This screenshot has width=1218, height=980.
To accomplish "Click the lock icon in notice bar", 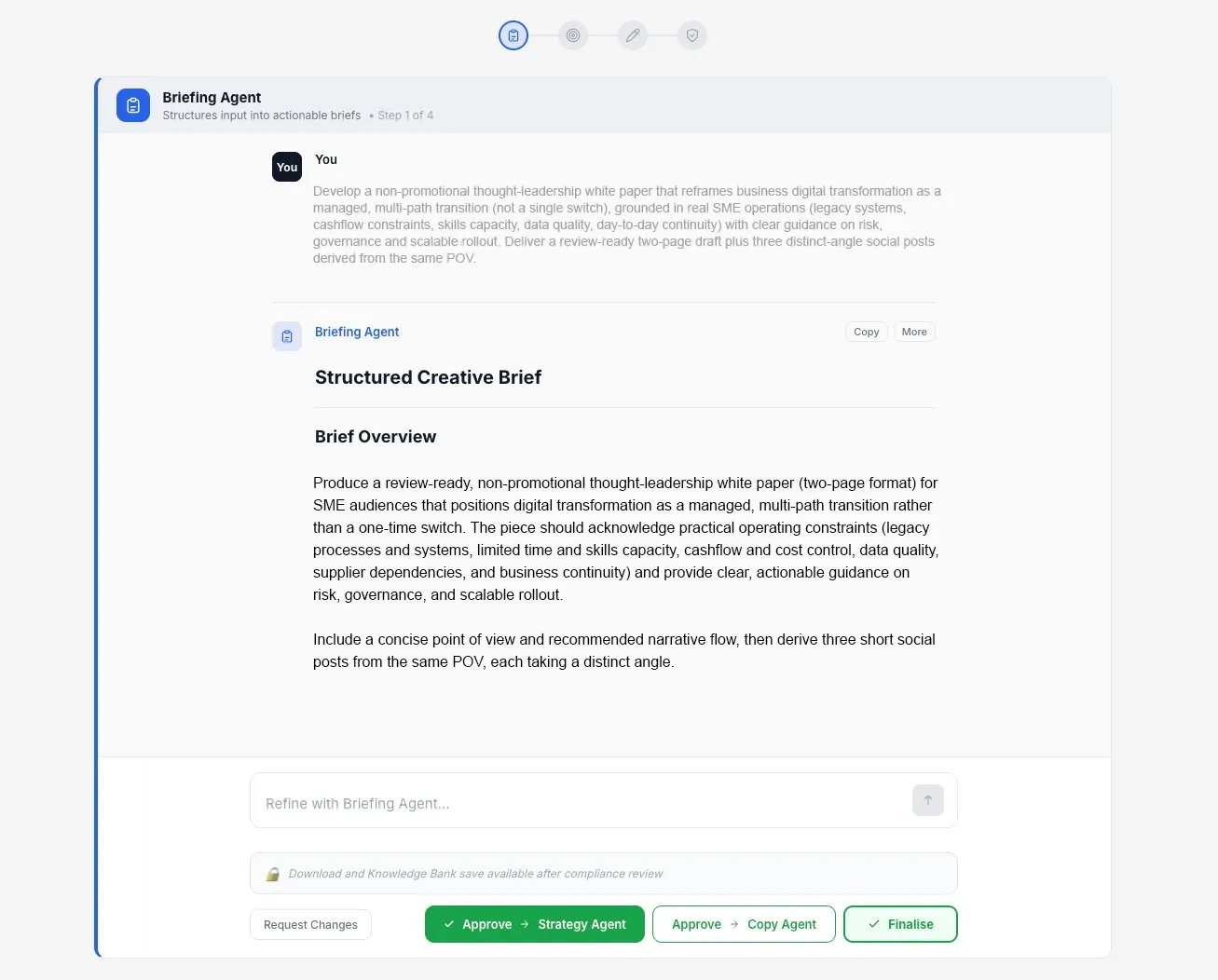I will (273, 874).
